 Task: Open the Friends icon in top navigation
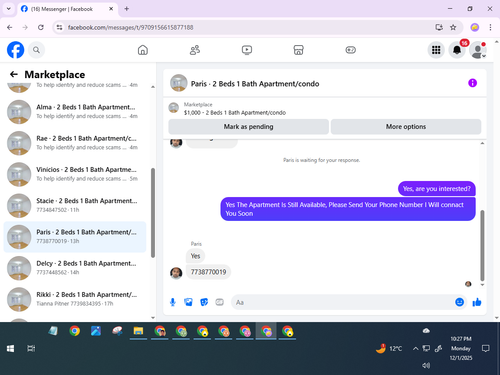(x=195, y=50)
